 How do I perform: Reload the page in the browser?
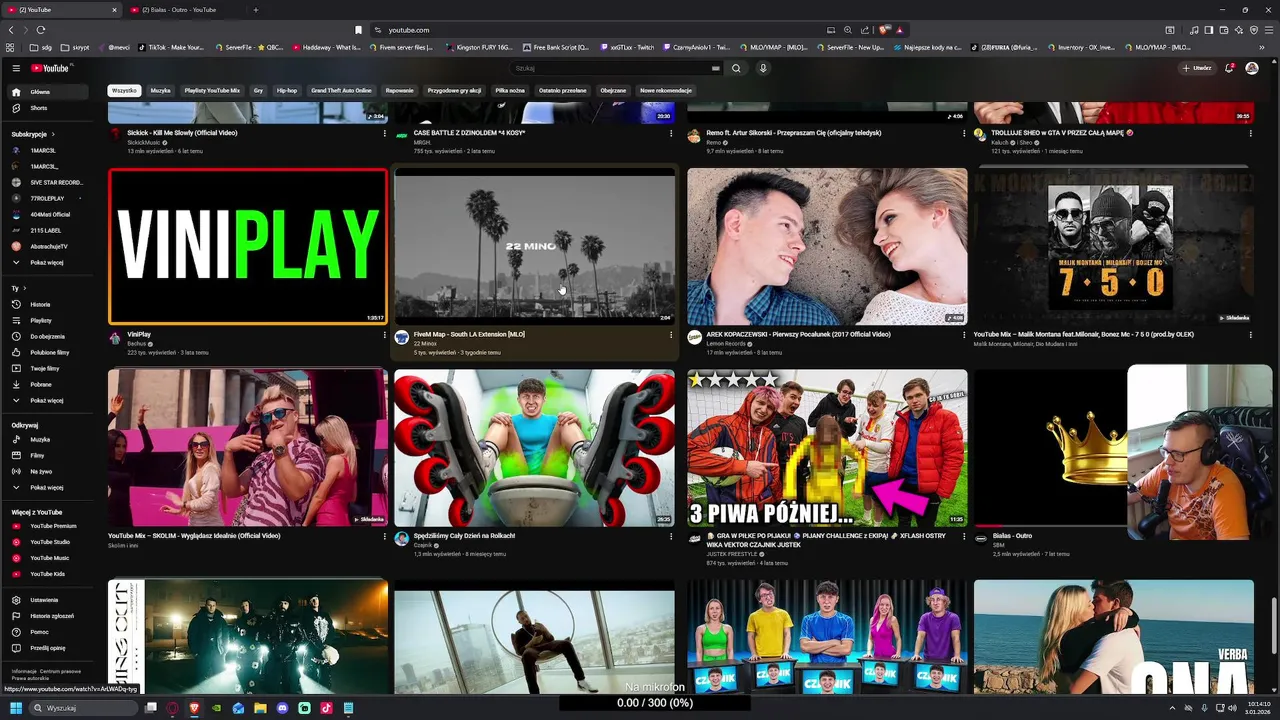tap(40, 30)
